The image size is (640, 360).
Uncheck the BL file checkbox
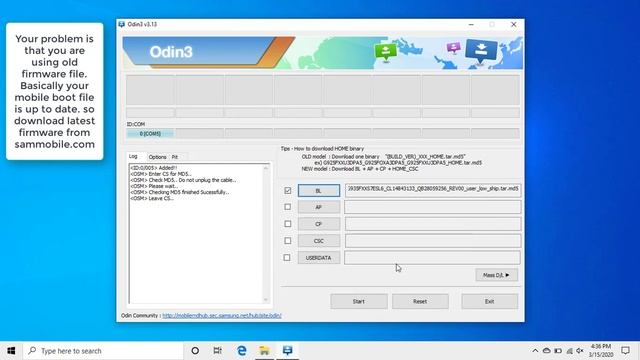(288, 190)
